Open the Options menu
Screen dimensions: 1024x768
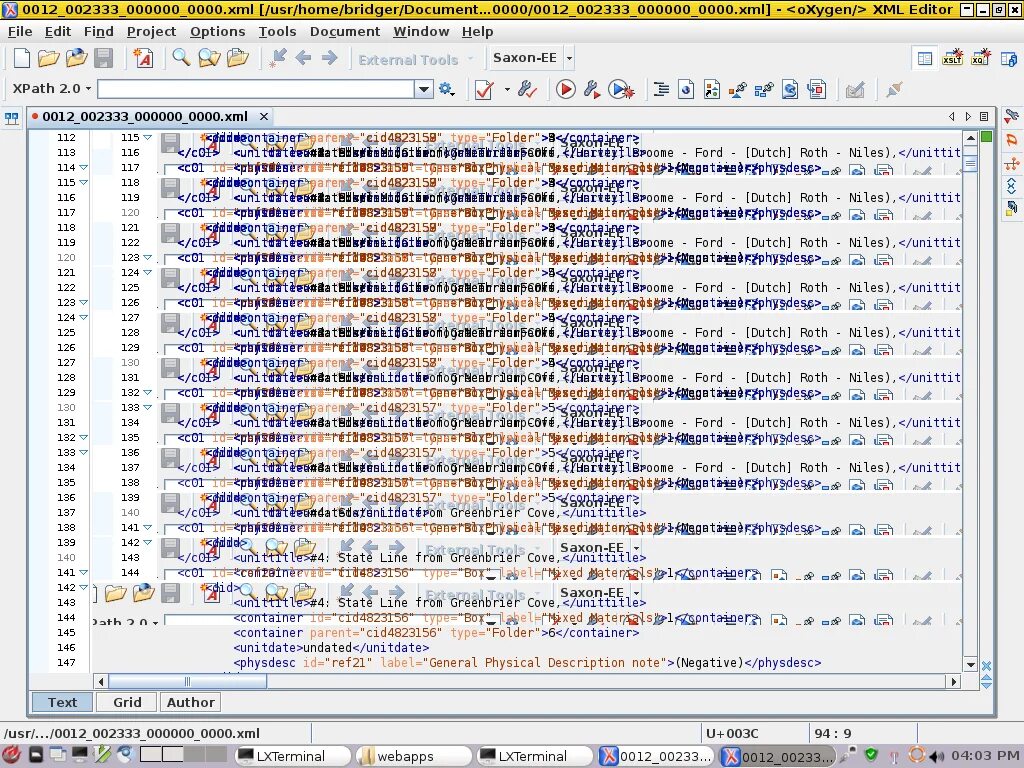(x=217, y=31)
